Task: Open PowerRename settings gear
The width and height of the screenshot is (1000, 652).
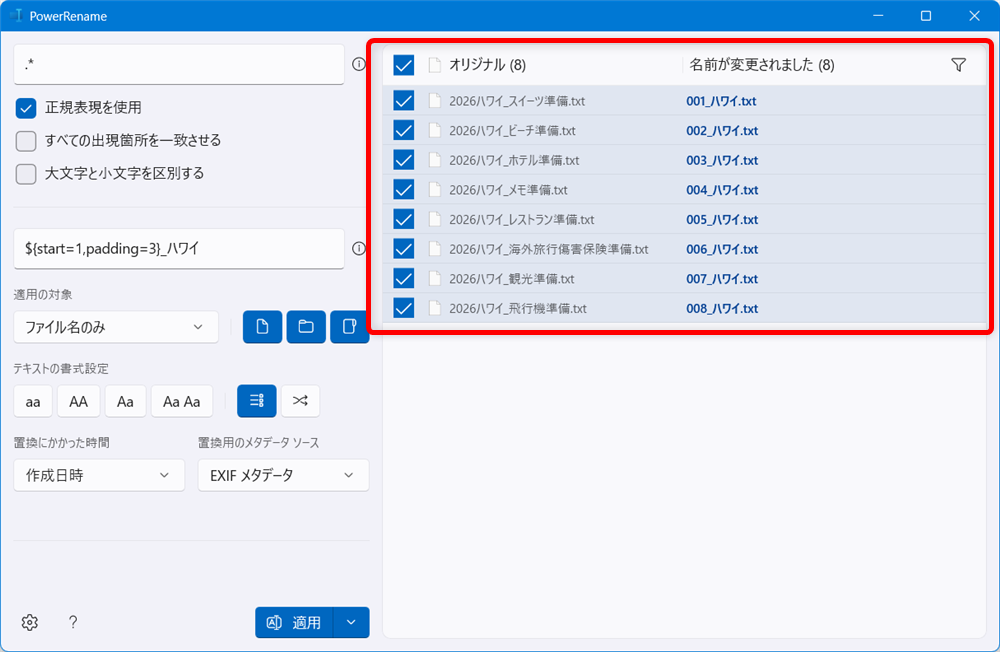Action: pos(29,622)
